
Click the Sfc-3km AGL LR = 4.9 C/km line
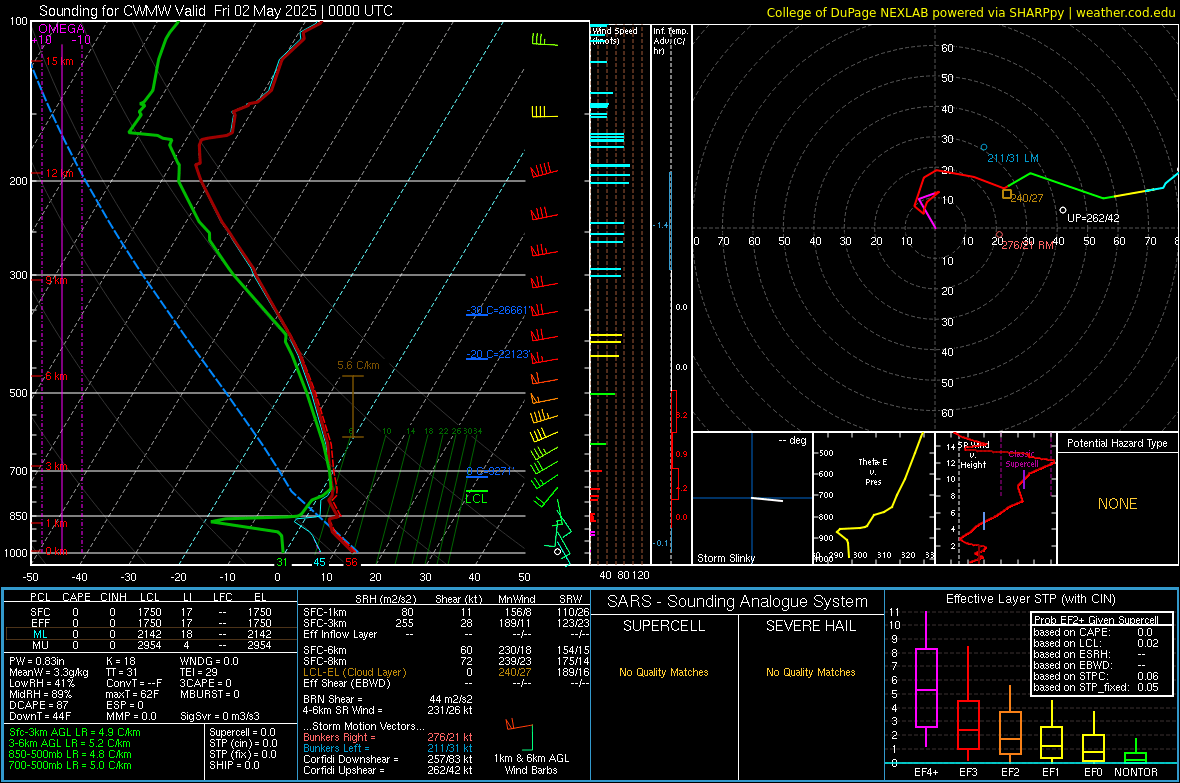75,732
